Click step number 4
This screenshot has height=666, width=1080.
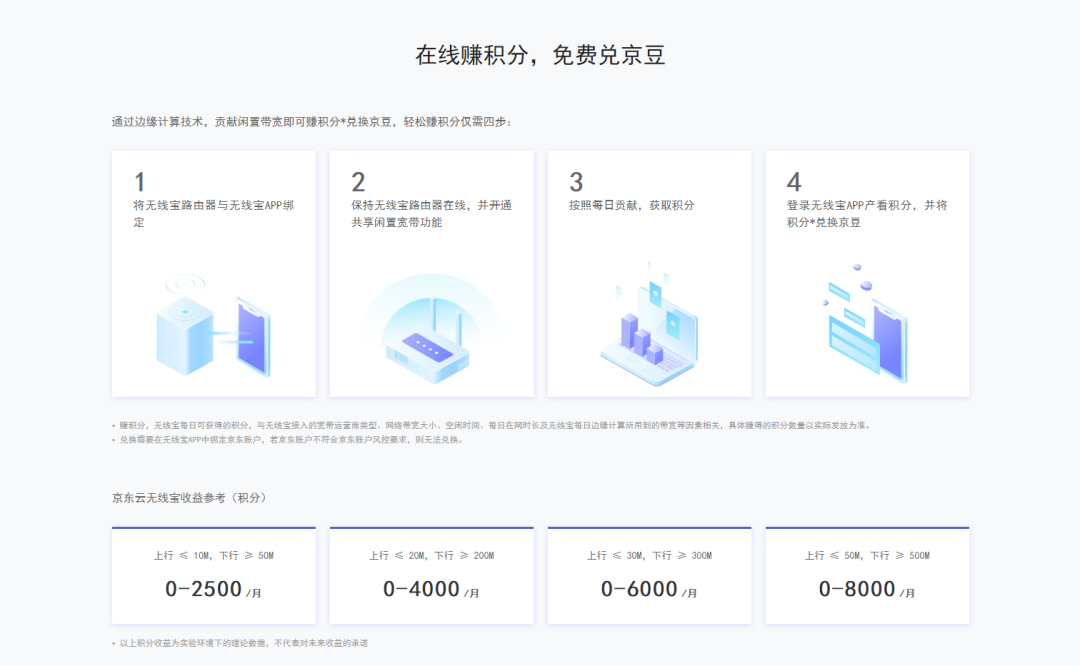(x=794, y=183)
